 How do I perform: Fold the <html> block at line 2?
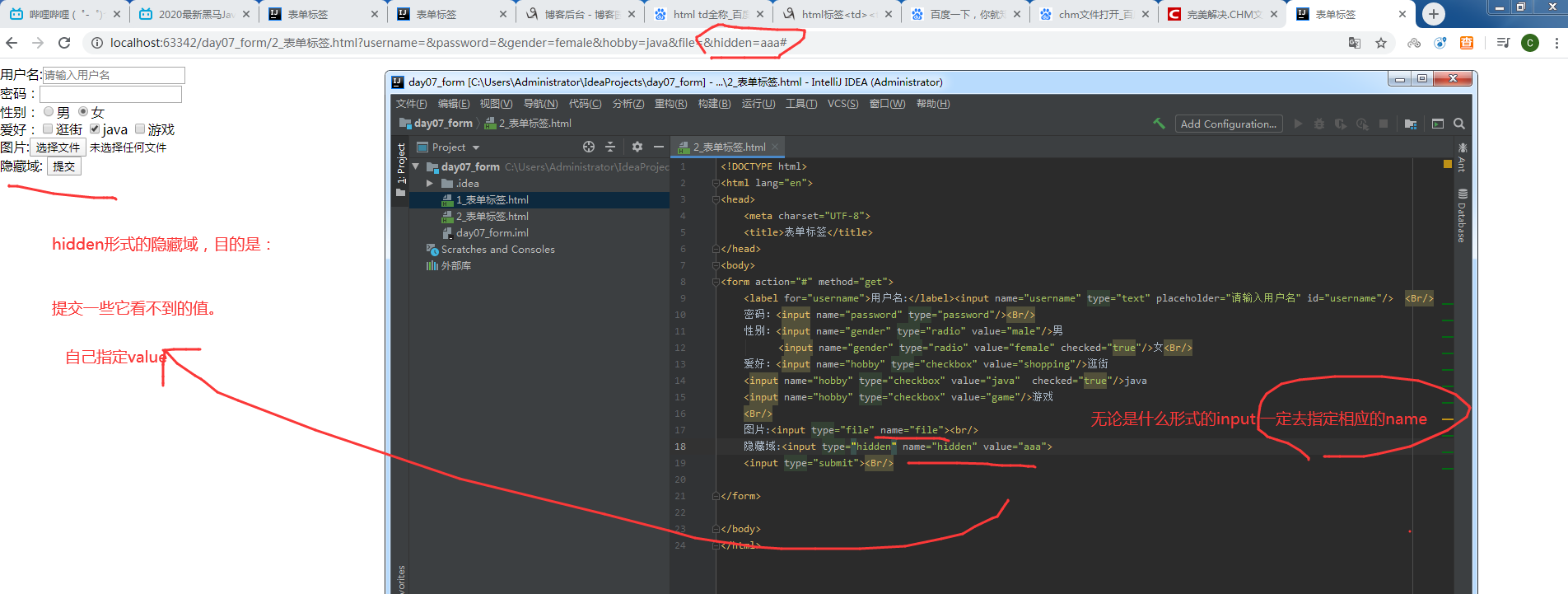(716, 183)
